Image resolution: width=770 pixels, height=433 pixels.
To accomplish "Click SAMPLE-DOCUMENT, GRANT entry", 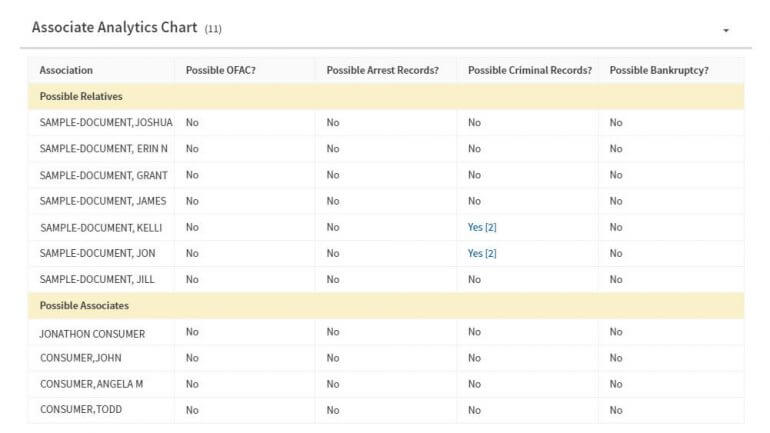I will [x=104, y=175].
